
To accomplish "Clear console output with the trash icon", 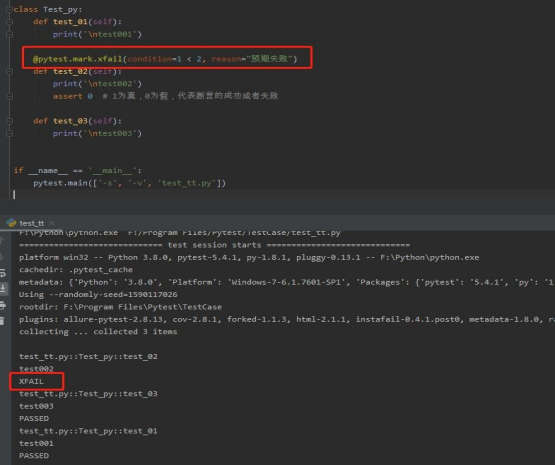I will point(2,321).
